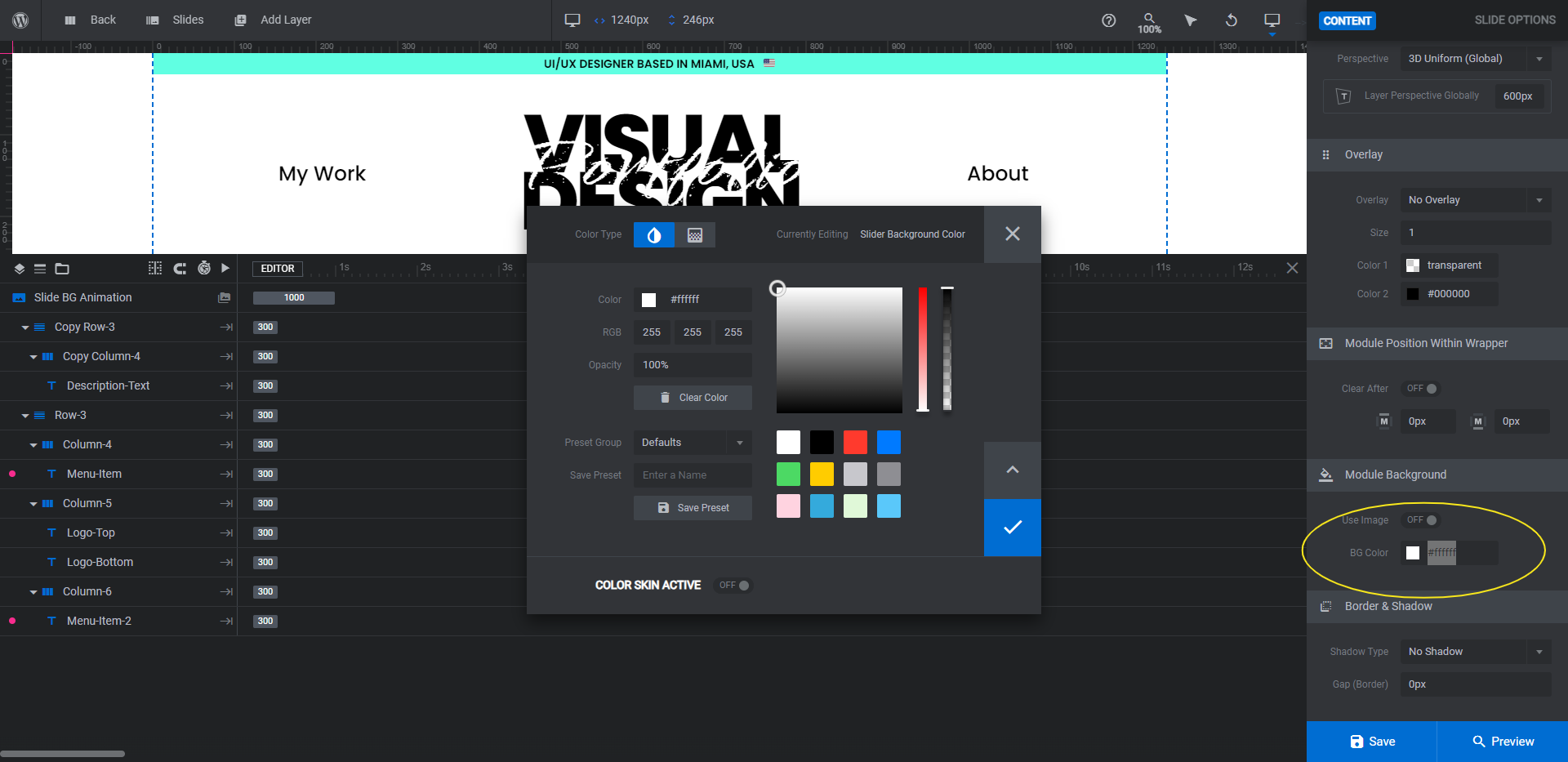Toggle Use Image switch

1421,520
